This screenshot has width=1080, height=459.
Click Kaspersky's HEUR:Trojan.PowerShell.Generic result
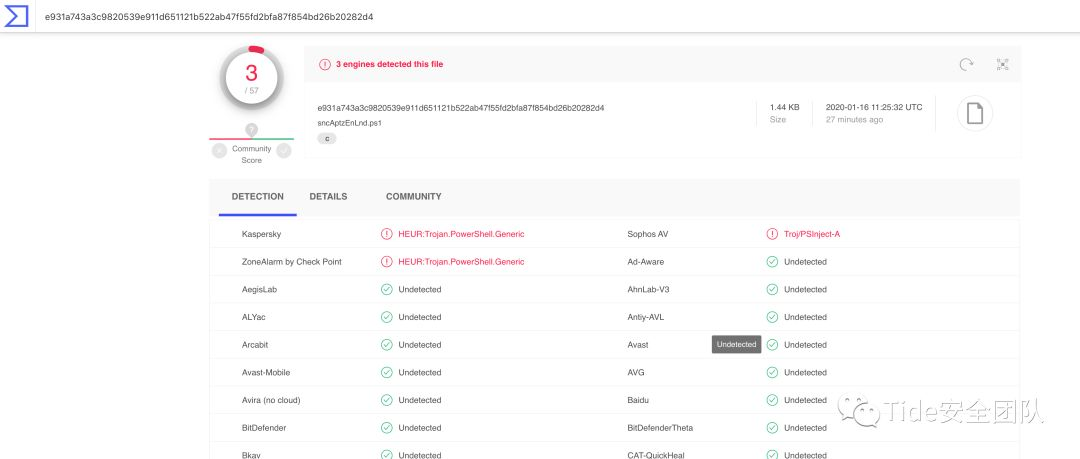(461, 234)
